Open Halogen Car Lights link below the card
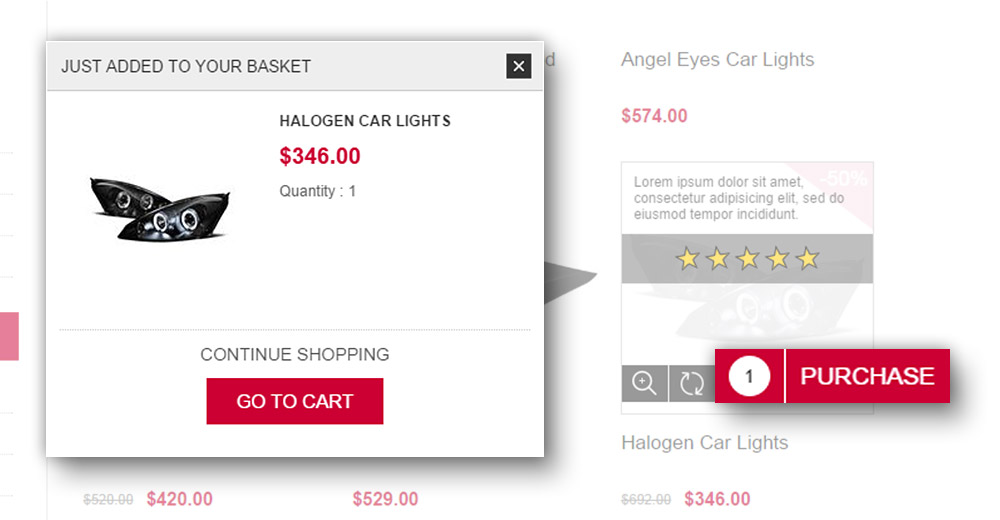 704,442
